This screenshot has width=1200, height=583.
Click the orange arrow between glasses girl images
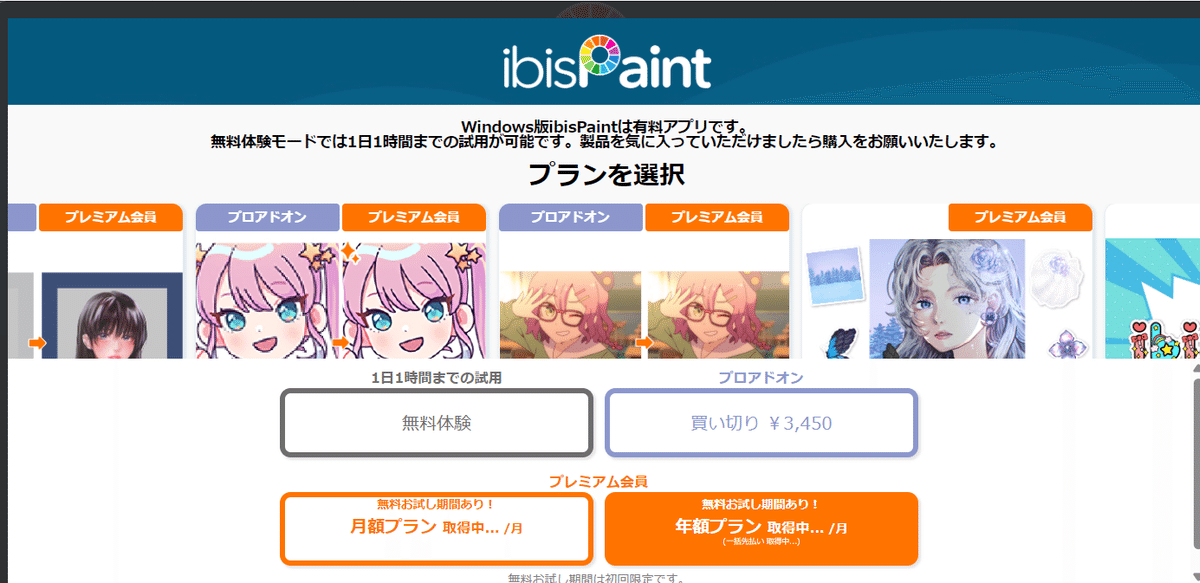pyautogui.click(x=644, y=343)
